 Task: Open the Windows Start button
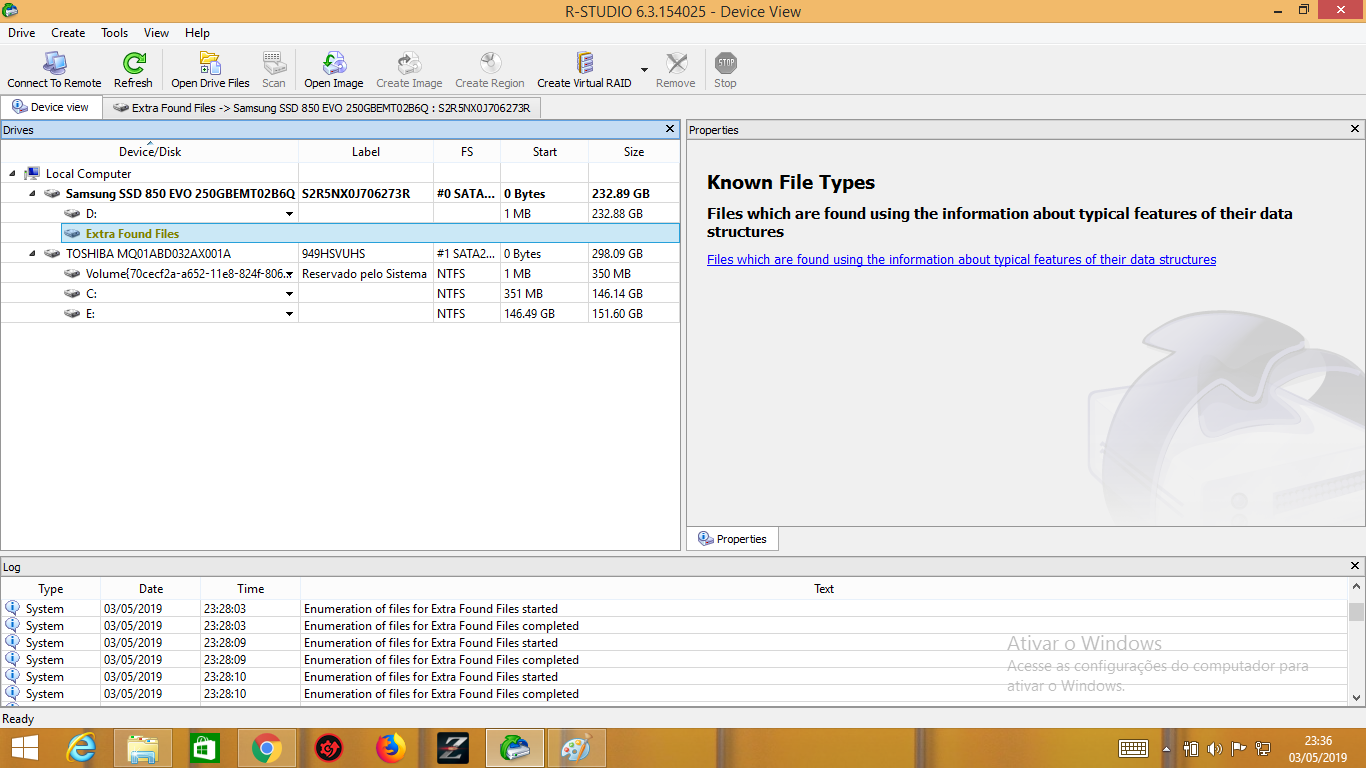click(x=24, y=748)
